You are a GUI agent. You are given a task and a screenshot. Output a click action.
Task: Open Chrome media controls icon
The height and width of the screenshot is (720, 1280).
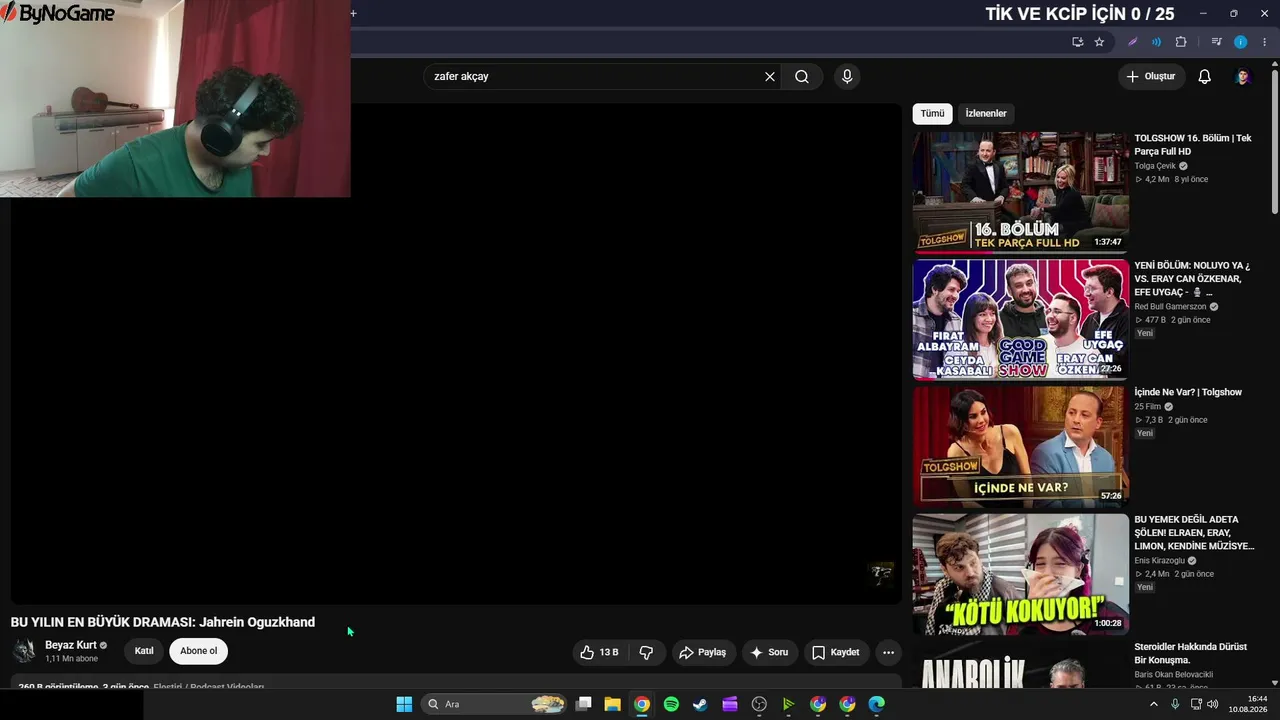(x=1216, y=42)
